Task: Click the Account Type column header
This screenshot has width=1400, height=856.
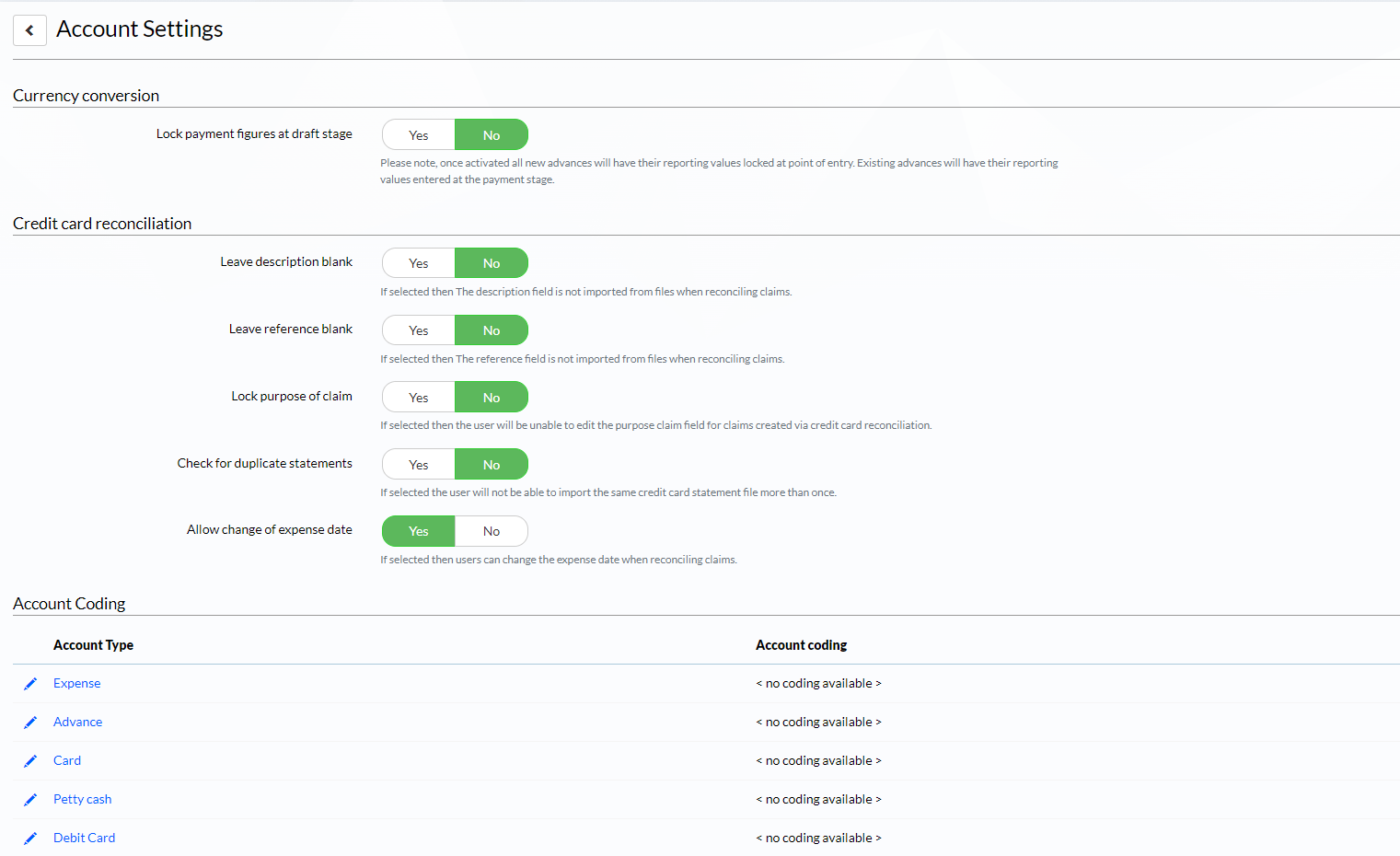Action: pos(93,645)
